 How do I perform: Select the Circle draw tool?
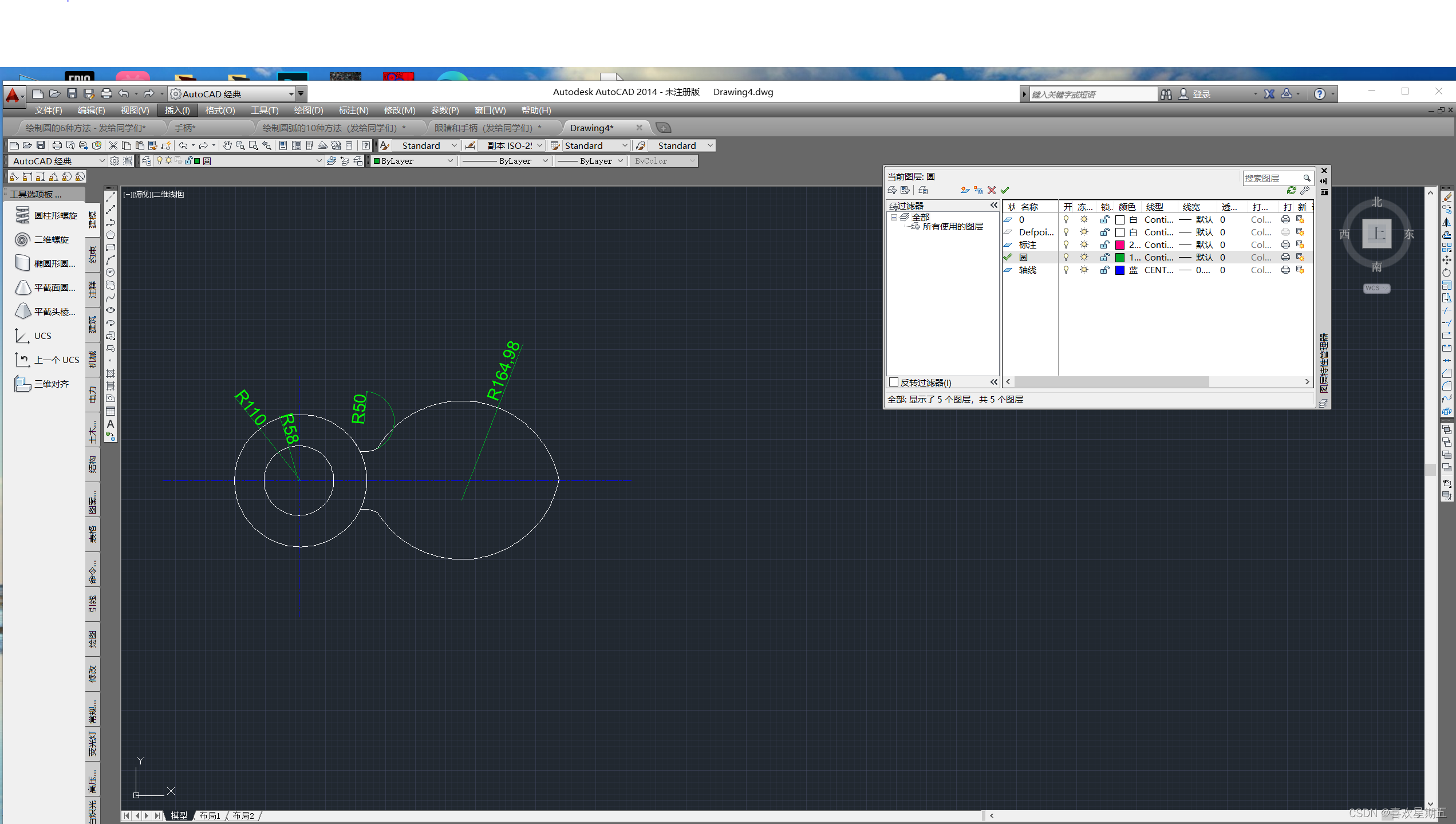[x=111, y=273]
